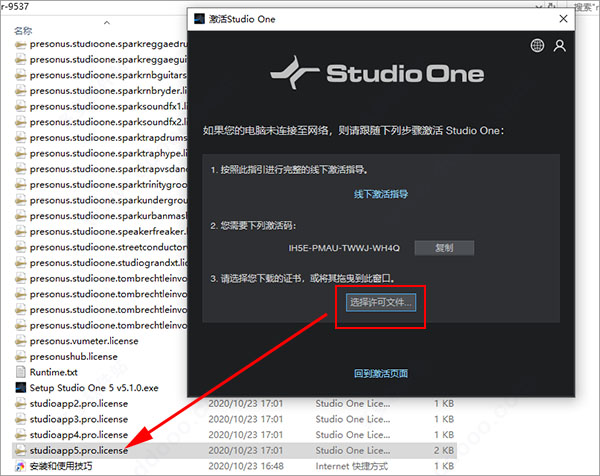The width and height of the screenshot is (600, 476).
Task: Select activation code IH5E-PMAU-TWWJ-WH4Q text
Action: pos(344,248)
